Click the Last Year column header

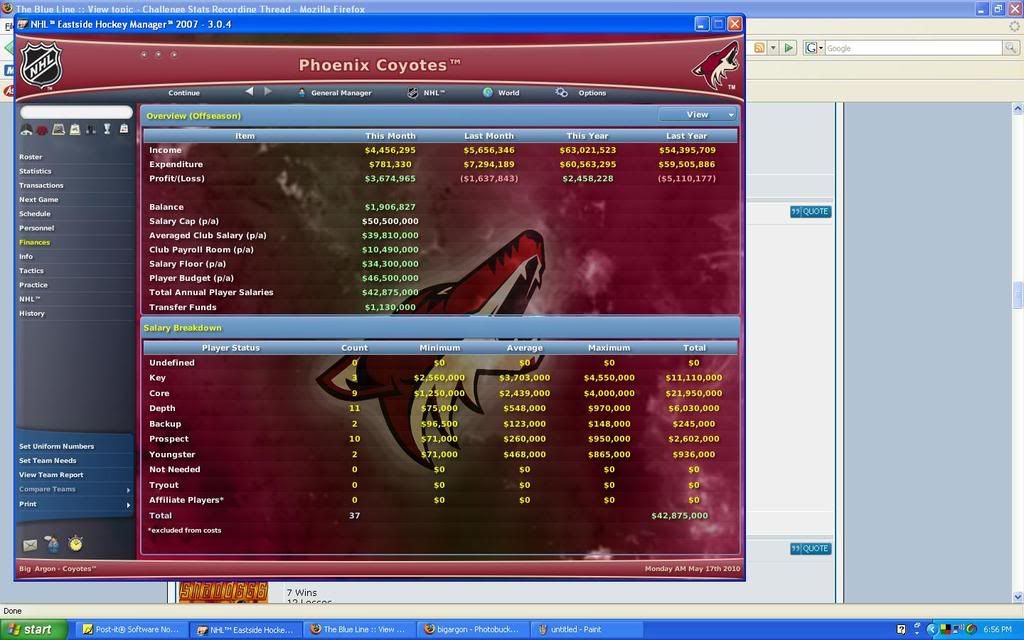[686, 136]
